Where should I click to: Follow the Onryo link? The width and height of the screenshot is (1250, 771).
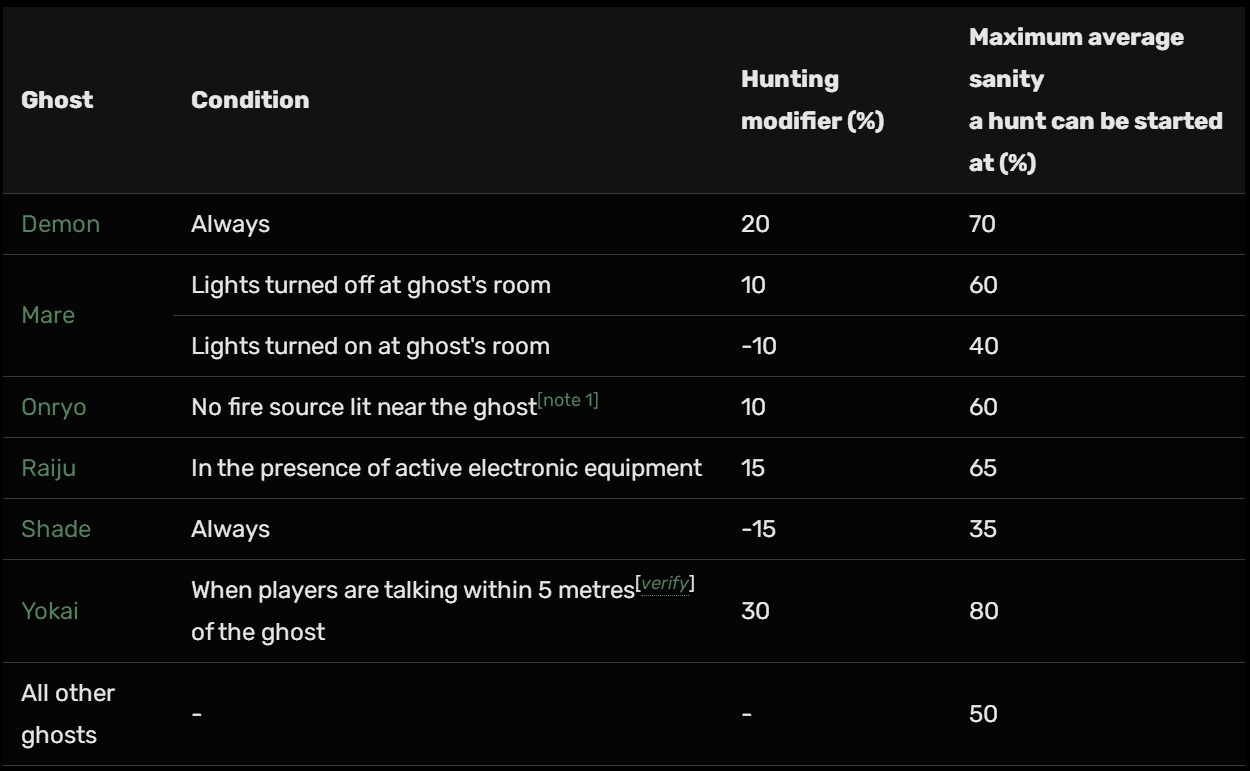54,407
